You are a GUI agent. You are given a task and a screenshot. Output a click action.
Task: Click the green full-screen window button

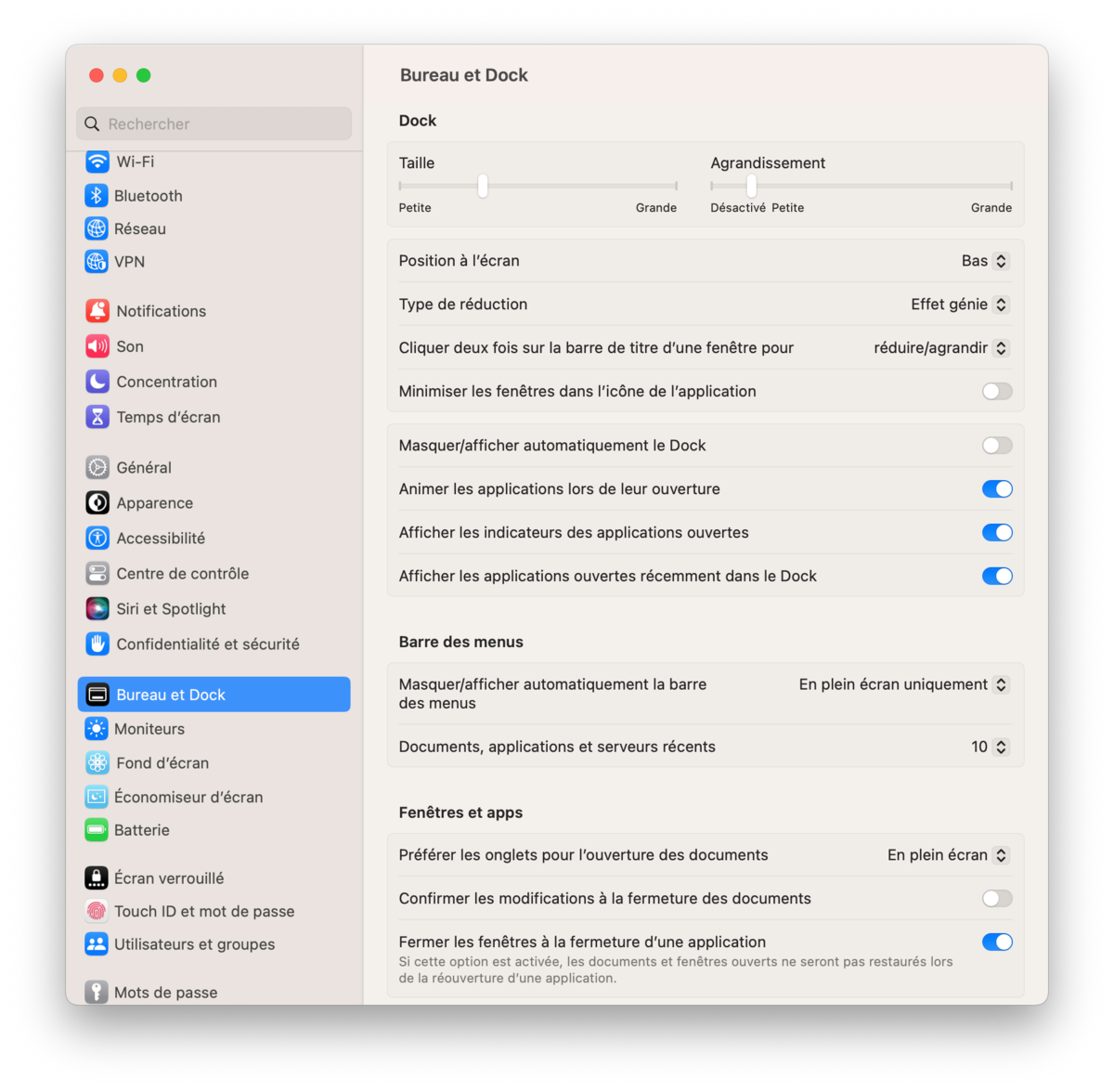(144, 75)
